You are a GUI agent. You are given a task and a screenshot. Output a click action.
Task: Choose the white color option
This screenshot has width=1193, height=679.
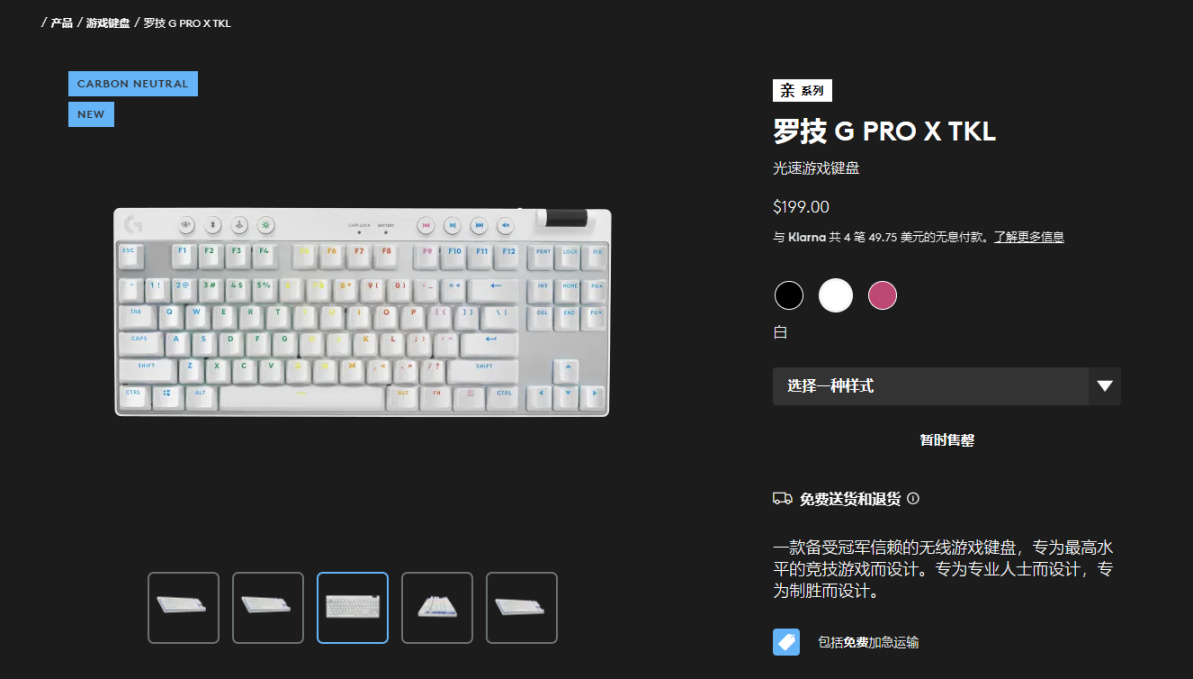[835, 295]
